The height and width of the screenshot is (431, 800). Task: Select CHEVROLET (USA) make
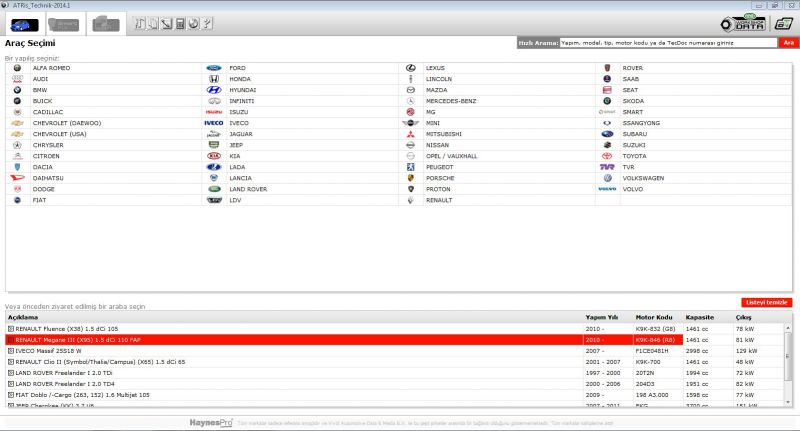(60, 134)
